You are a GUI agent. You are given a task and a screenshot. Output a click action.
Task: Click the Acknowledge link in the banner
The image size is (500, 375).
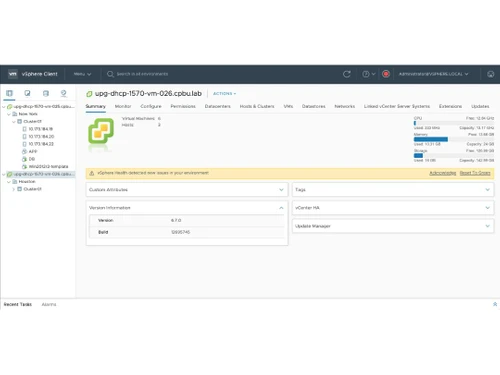(x=442, y=173)
